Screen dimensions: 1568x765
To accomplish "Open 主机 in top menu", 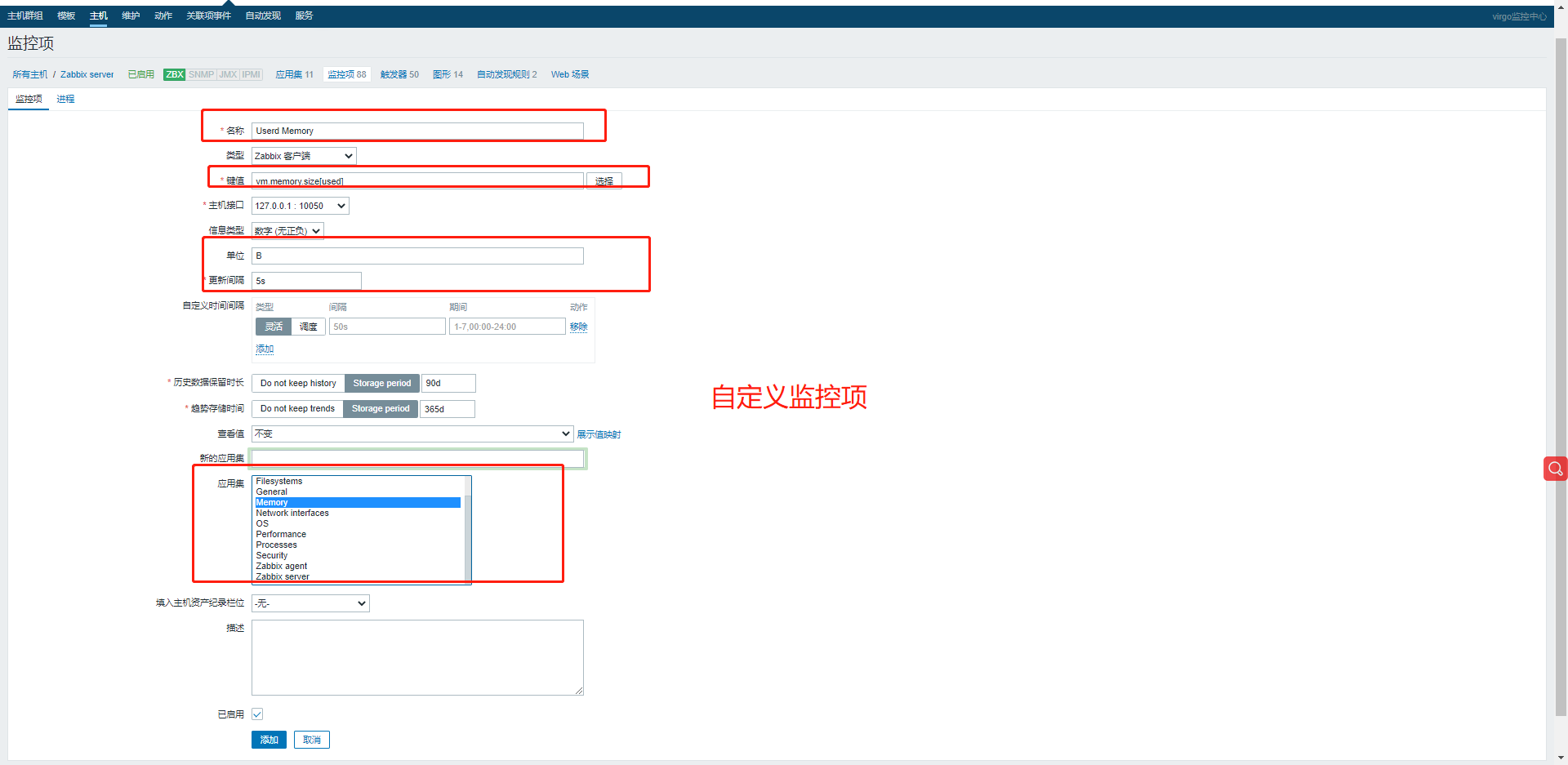I will pyautogui.click(x=99, y=16).
